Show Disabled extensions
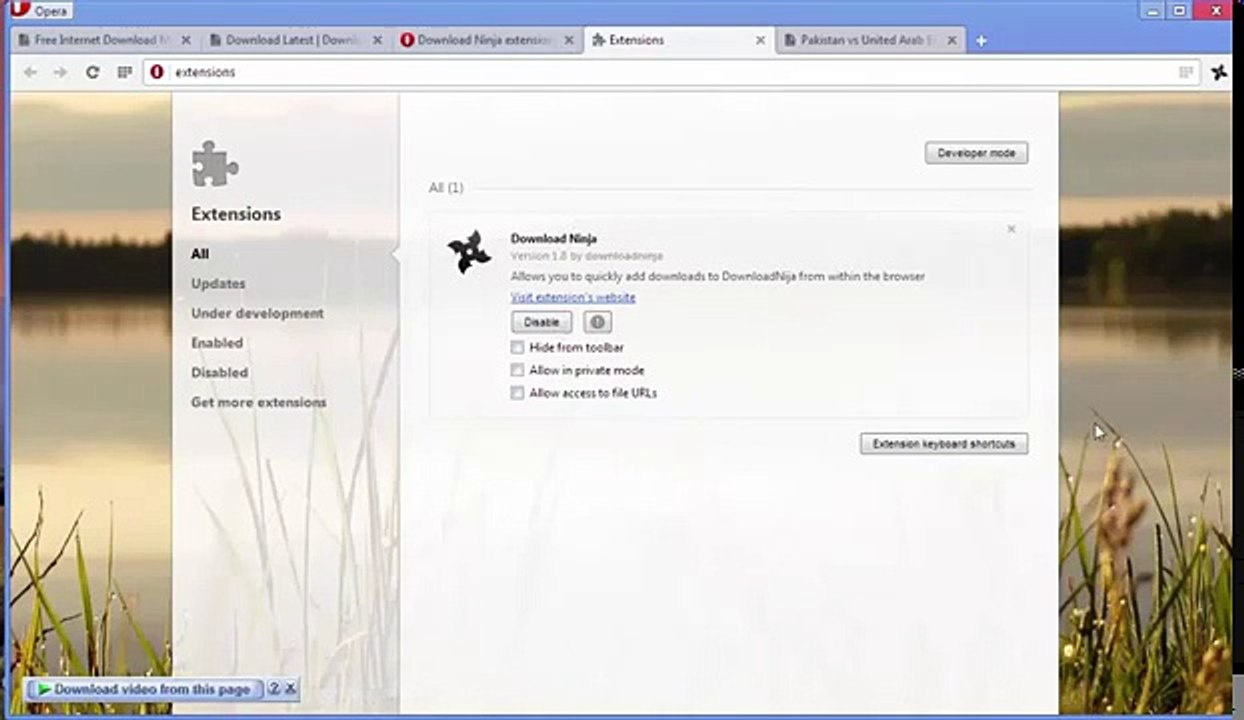 coord(219,372)
